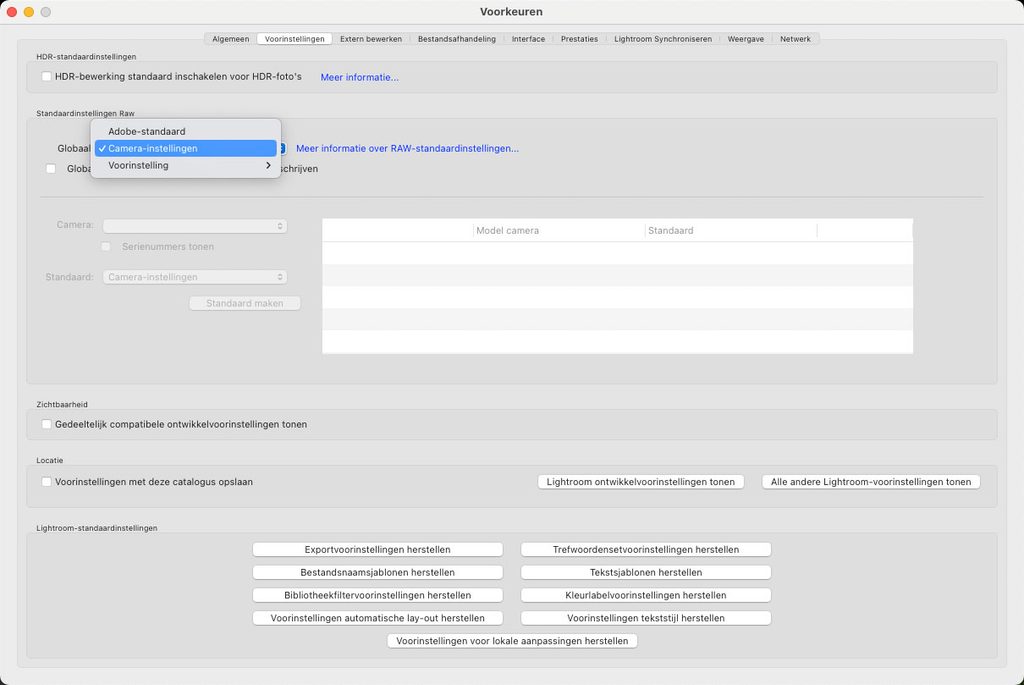The height and width of the screenshot is (685, 1024).
Task: Switch to the Algemeen tab
Action: click(231, 39)
